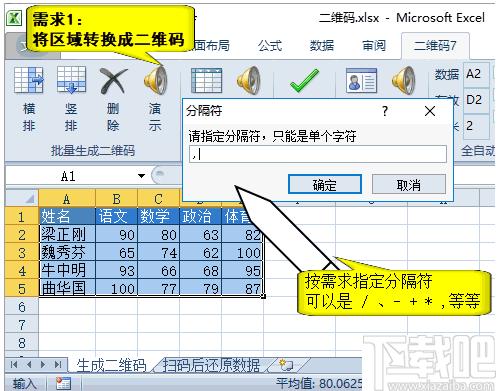Click cell containing 曲华国
Viewport: 498px width, 391px height.
click(67, 288)
